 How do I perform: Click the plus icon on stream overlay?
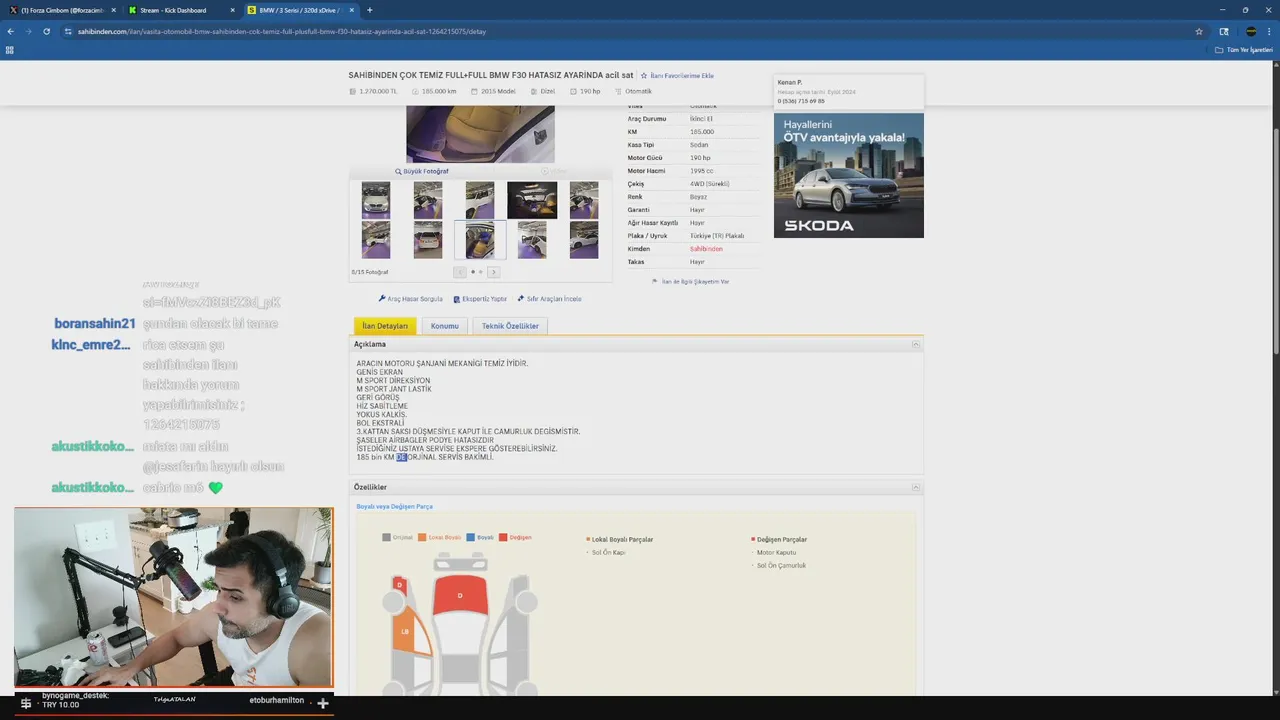(x=322, y=704)
